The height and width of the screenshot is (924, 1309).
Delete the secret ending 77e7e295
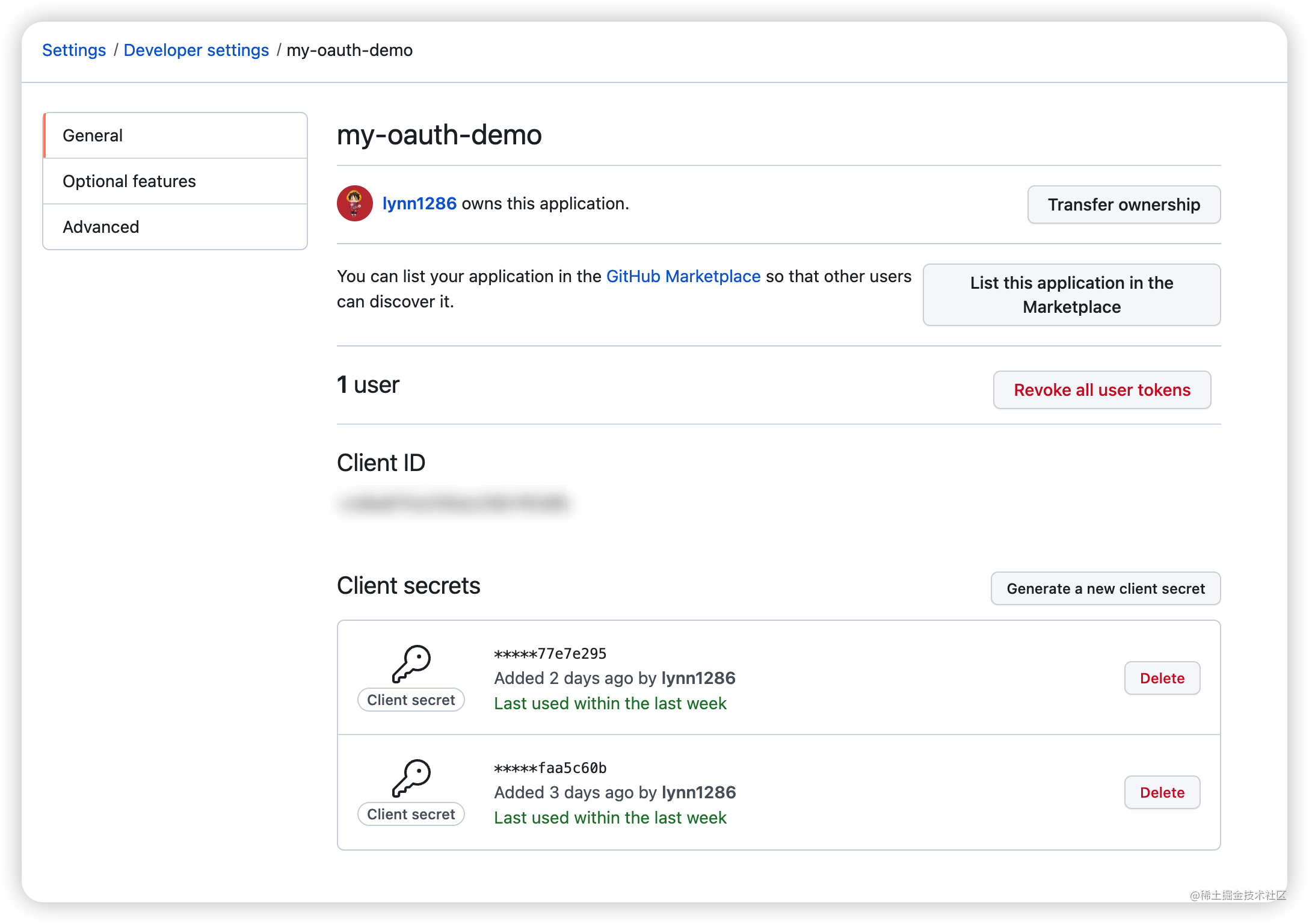click(1162, 678)
